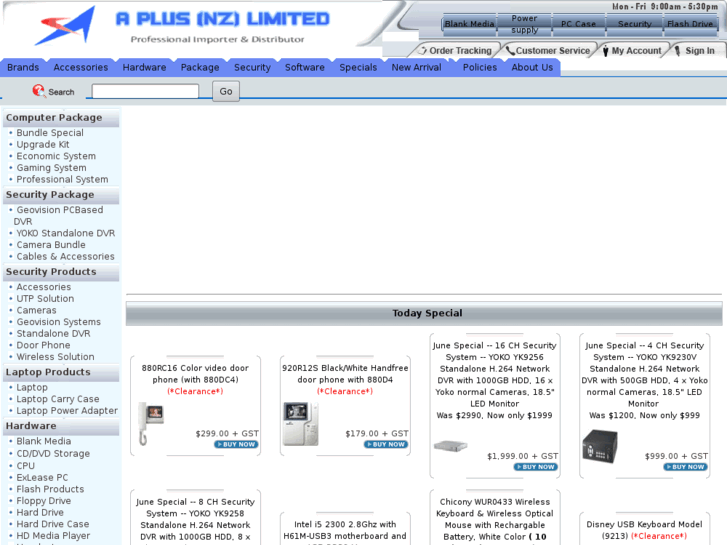Open ExLease PC category
727x545 pixels.
click(42, 477)
